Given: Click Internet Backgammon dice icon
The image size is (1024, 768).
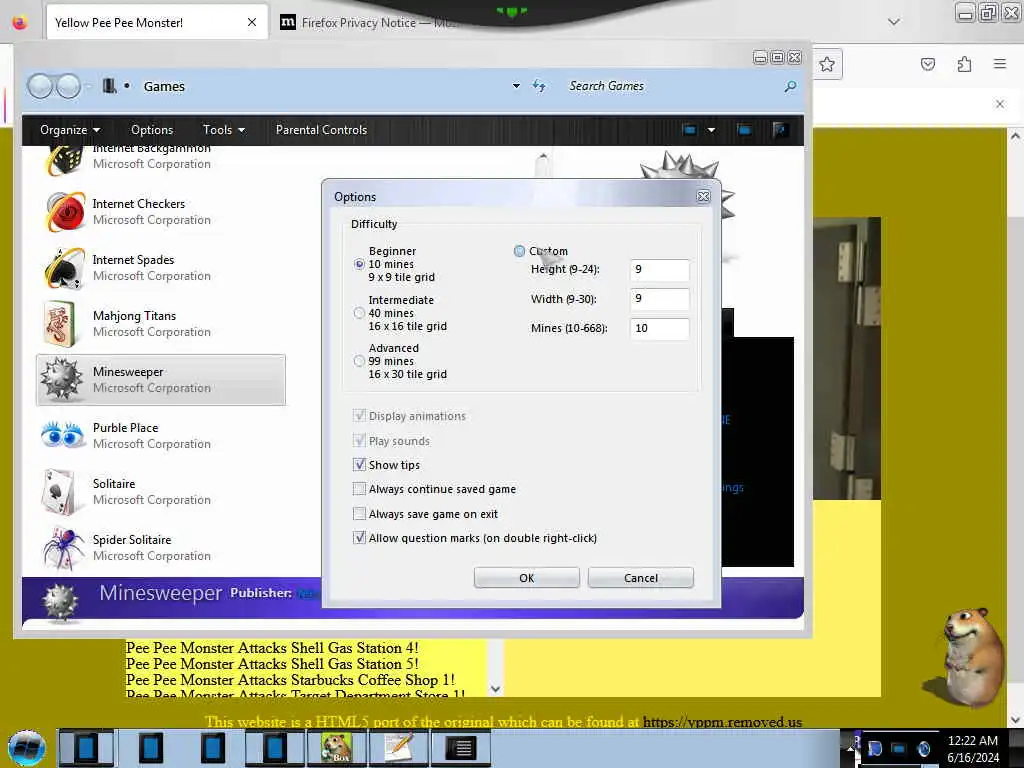Looking at the screenshot, I should 65,161.
